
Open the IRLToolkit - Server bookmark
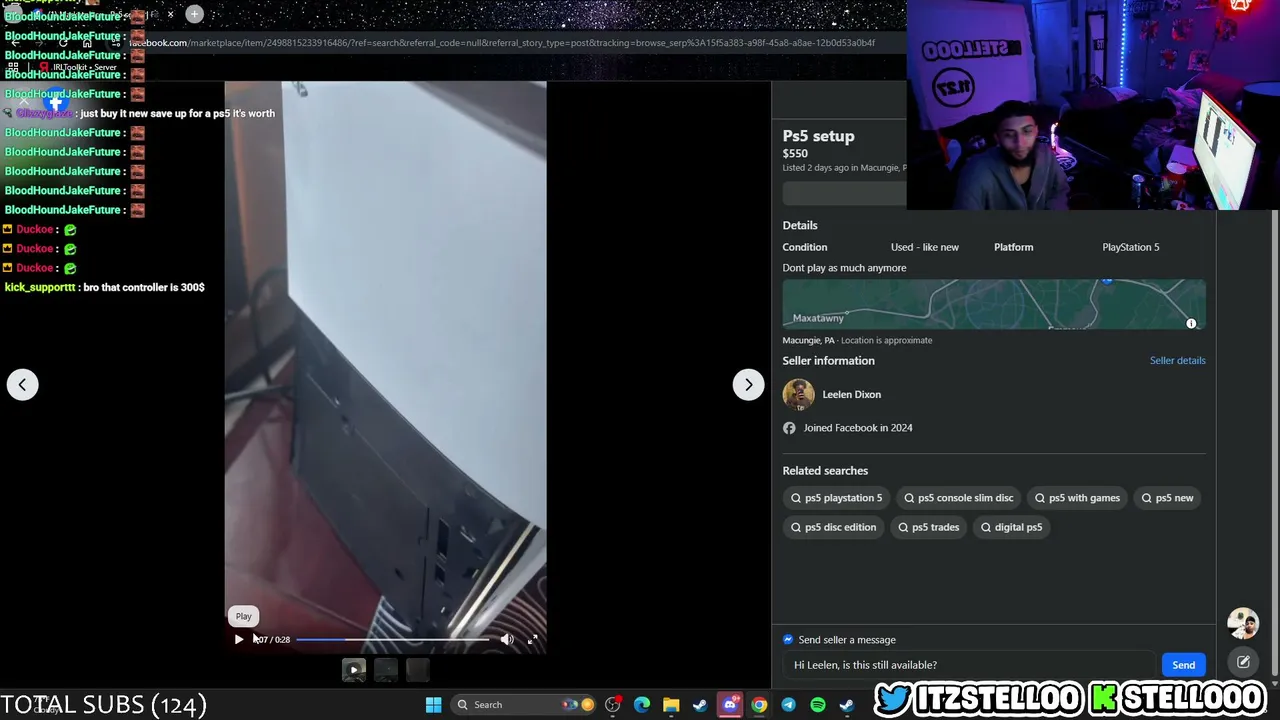click(78, 67)
